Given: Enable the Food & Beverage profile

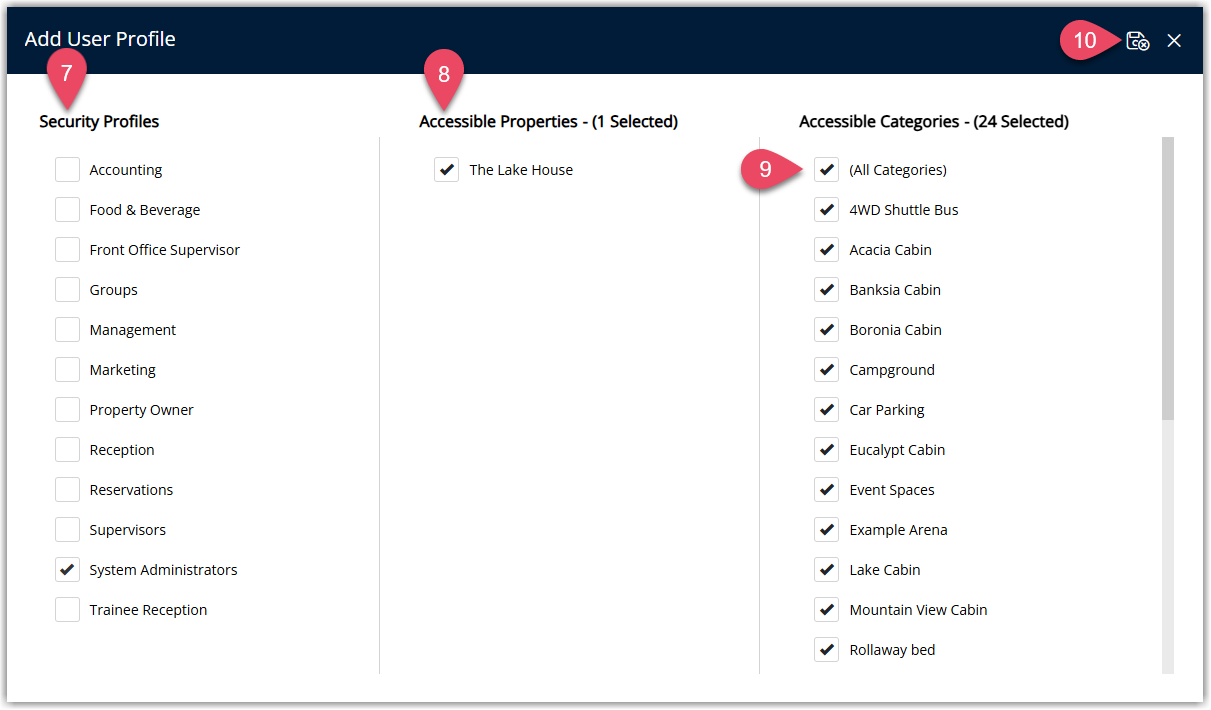Looking at the screenshot, I should click(67, 209).
